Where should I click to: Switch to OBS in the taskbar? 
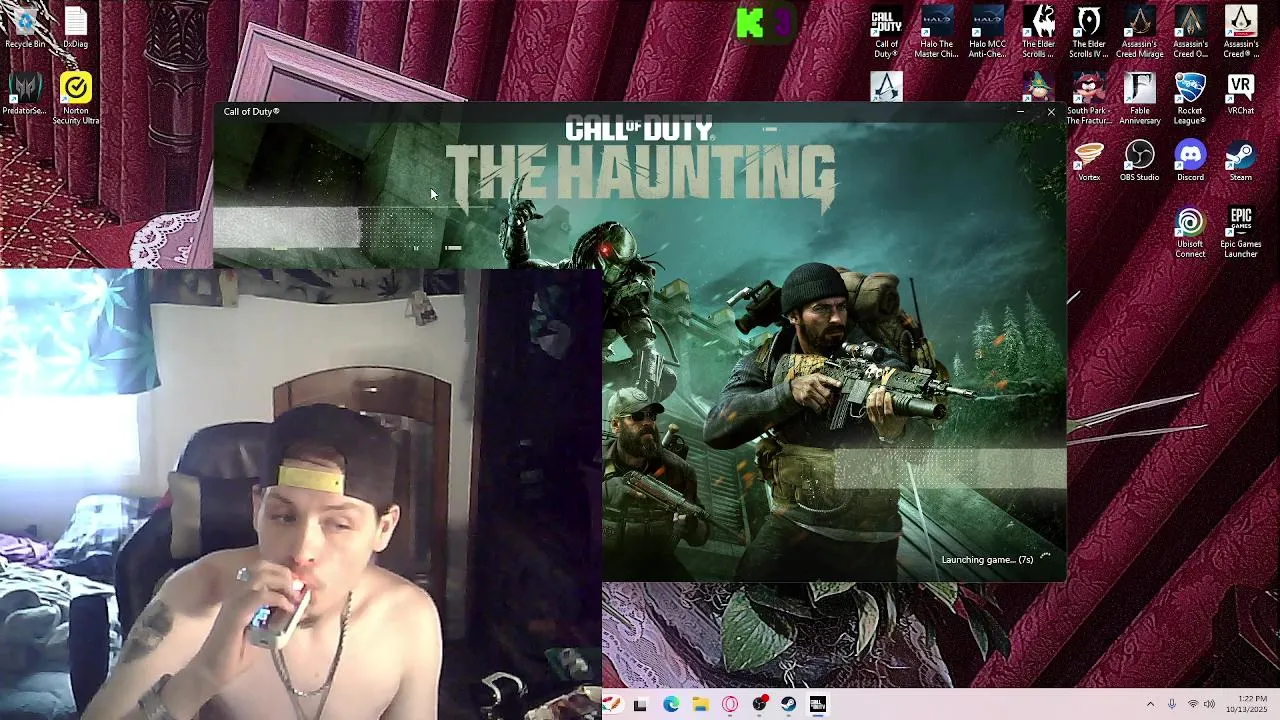(760, 704)
